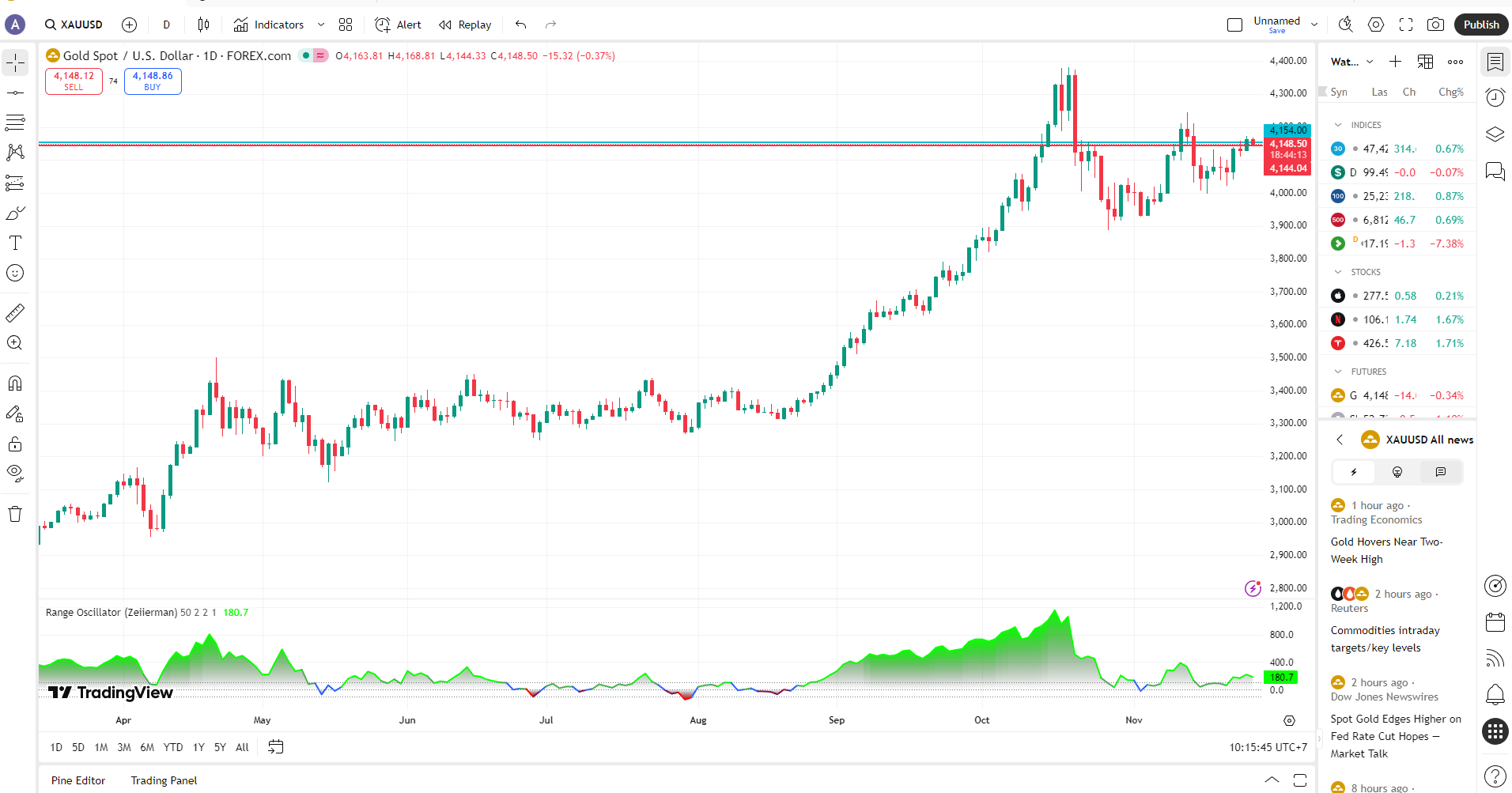The height and width of the screenshot is (793, 1512).
Task: Toggle the Unnamed layout checkbox square
Action: pyautogui.click(x=1234, y=25)
